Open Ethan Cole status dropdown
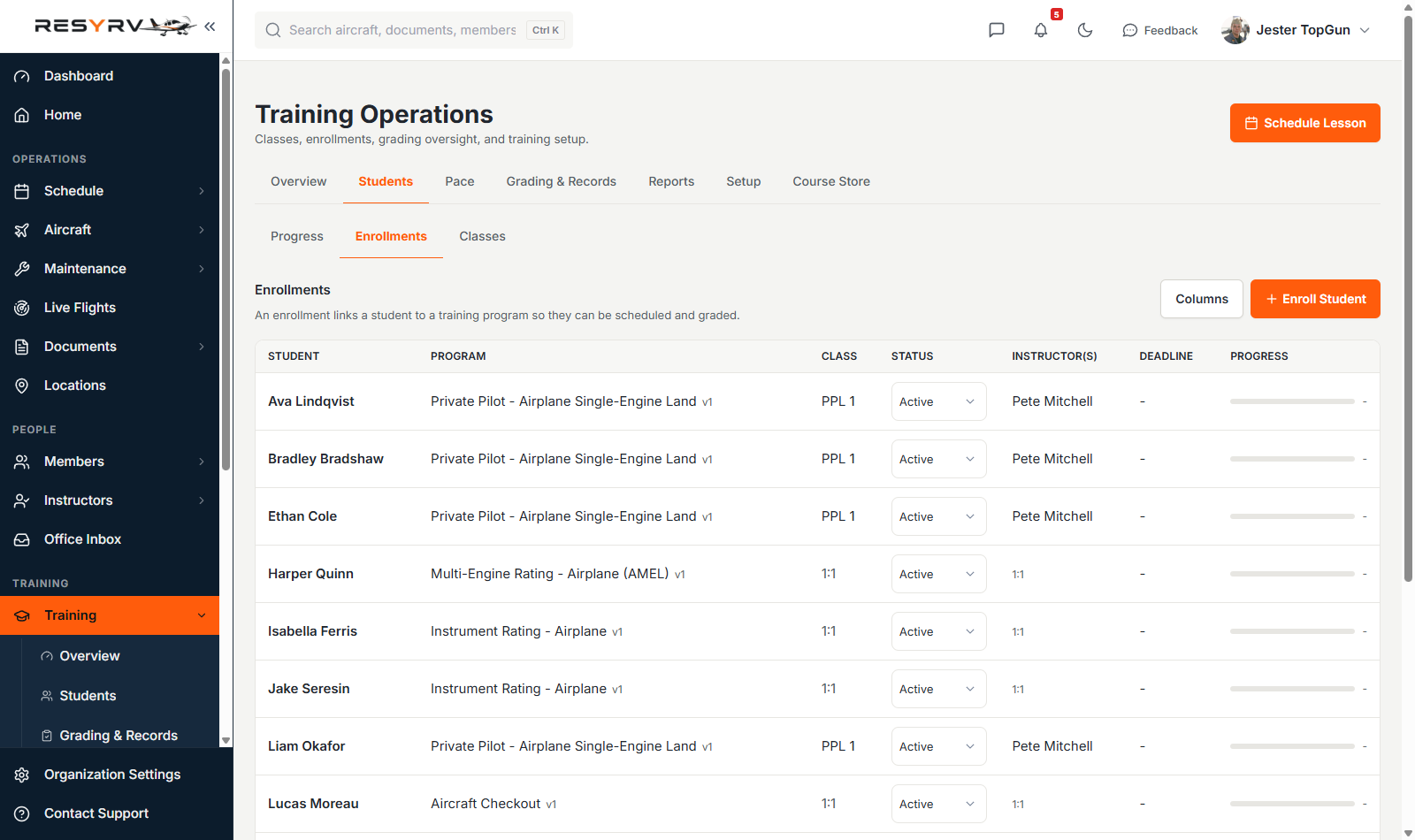 pyautogui.click(x=938, y=516)
